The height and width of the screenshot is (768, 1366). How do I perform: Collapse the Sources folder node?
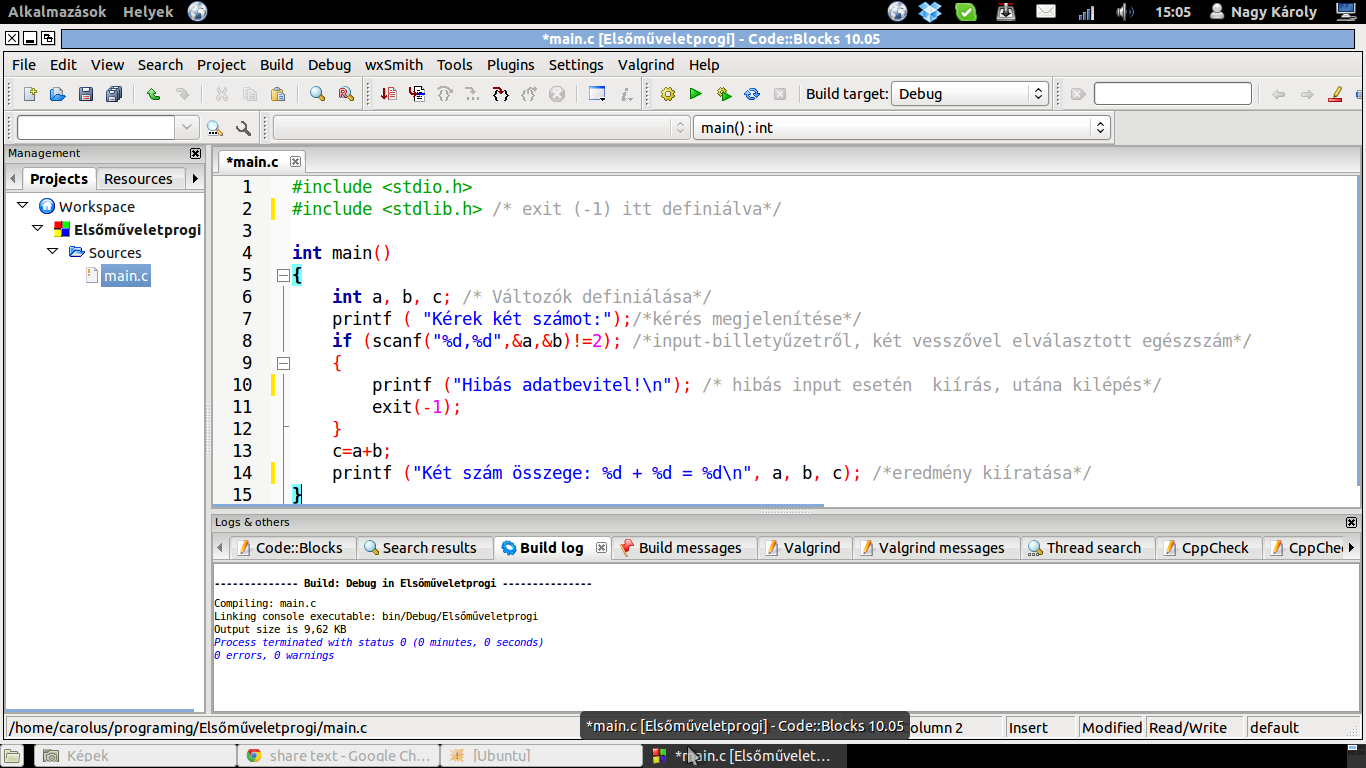point(53,252)
